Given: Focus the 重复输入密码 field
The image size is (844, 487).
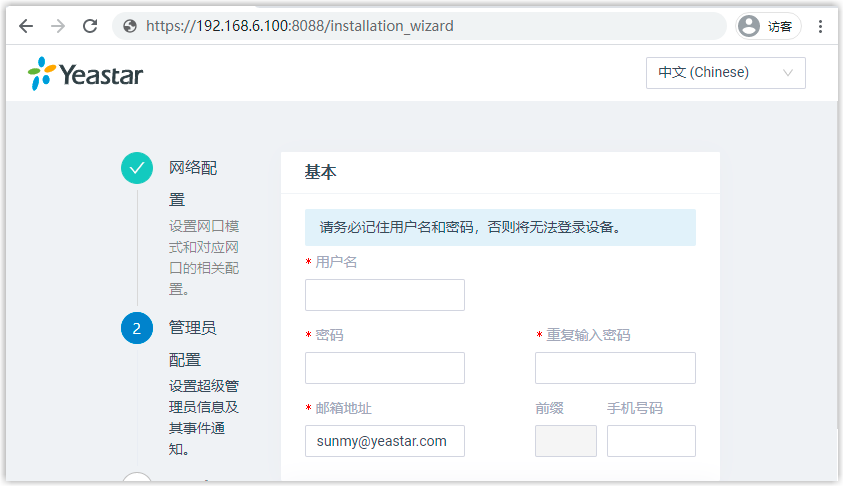Looking at the screenshot, I should [615, 368].
